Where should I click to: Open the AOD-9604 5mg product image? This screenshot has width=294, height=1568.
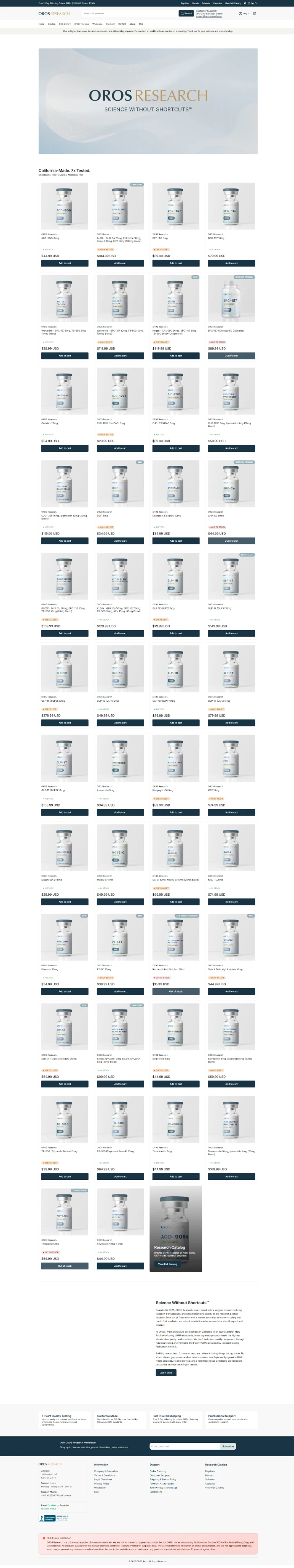pyautogui.click(x=64, y=206)
